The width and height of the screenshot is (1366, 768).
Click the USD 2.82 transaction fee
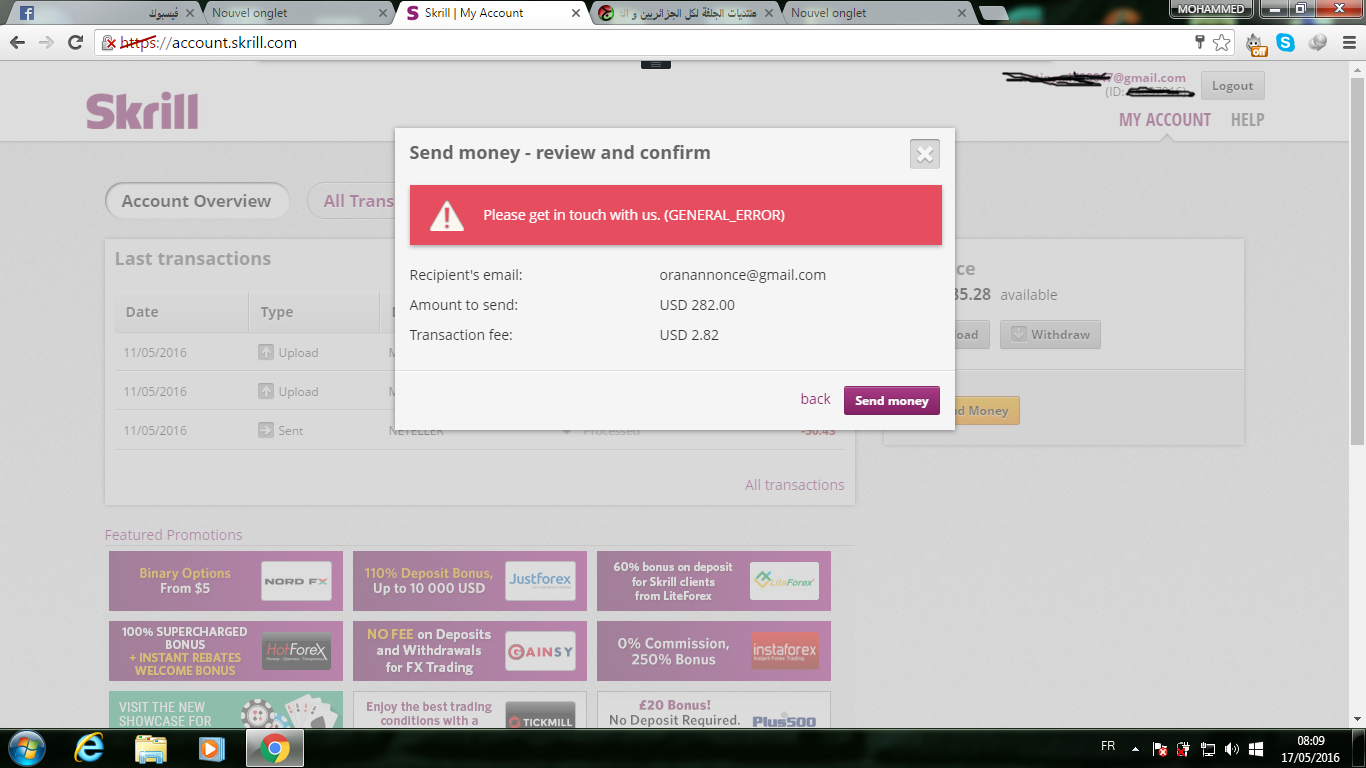[689, 335]
